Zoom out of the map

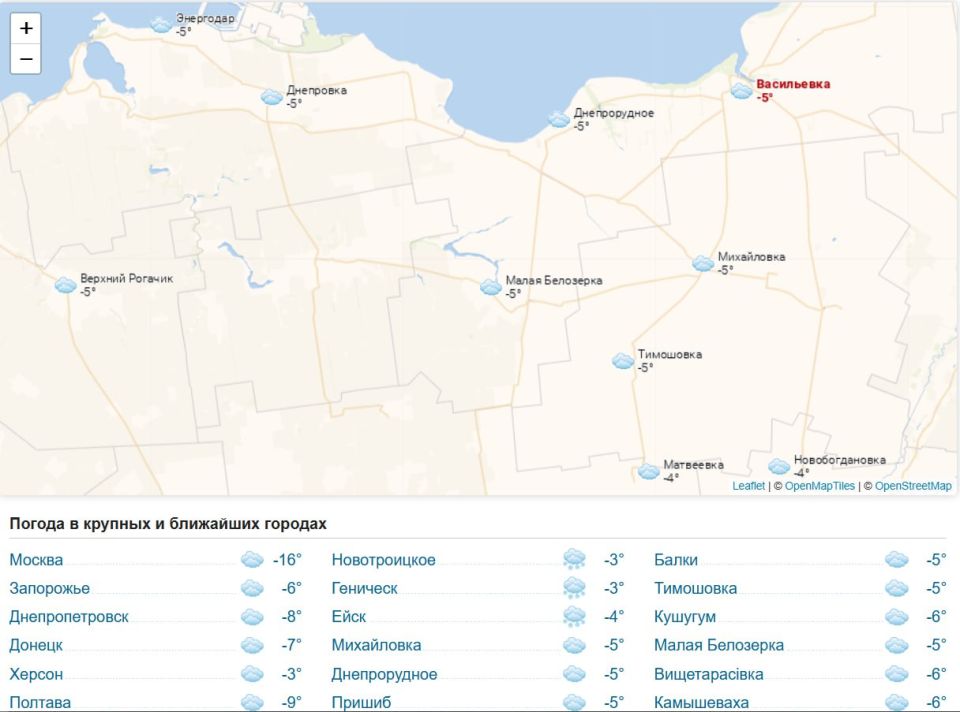pos(26,59)
